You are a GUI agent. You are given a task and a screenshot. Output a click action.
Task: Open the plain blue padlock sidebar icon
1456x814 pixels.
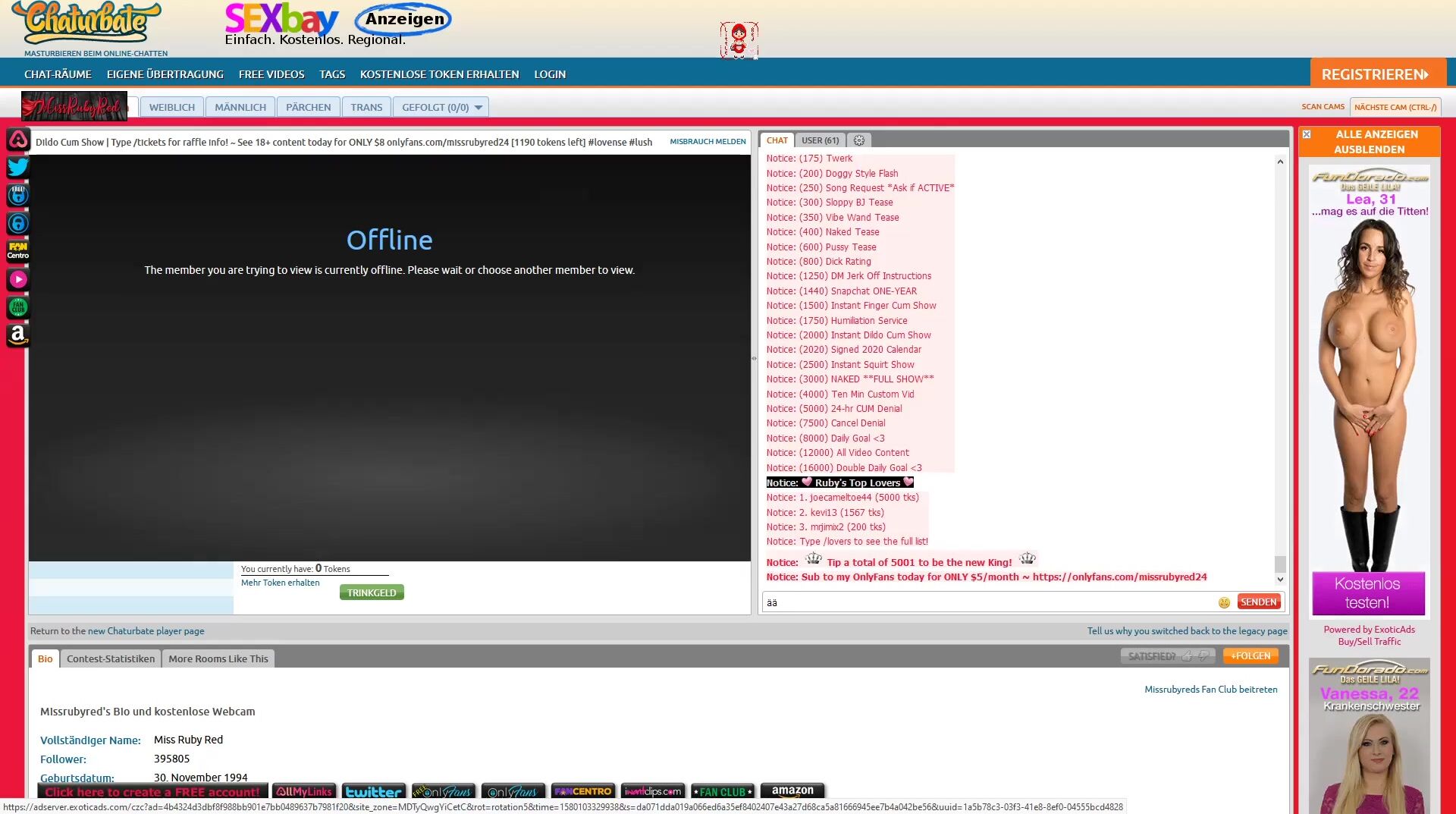[18, 223]
